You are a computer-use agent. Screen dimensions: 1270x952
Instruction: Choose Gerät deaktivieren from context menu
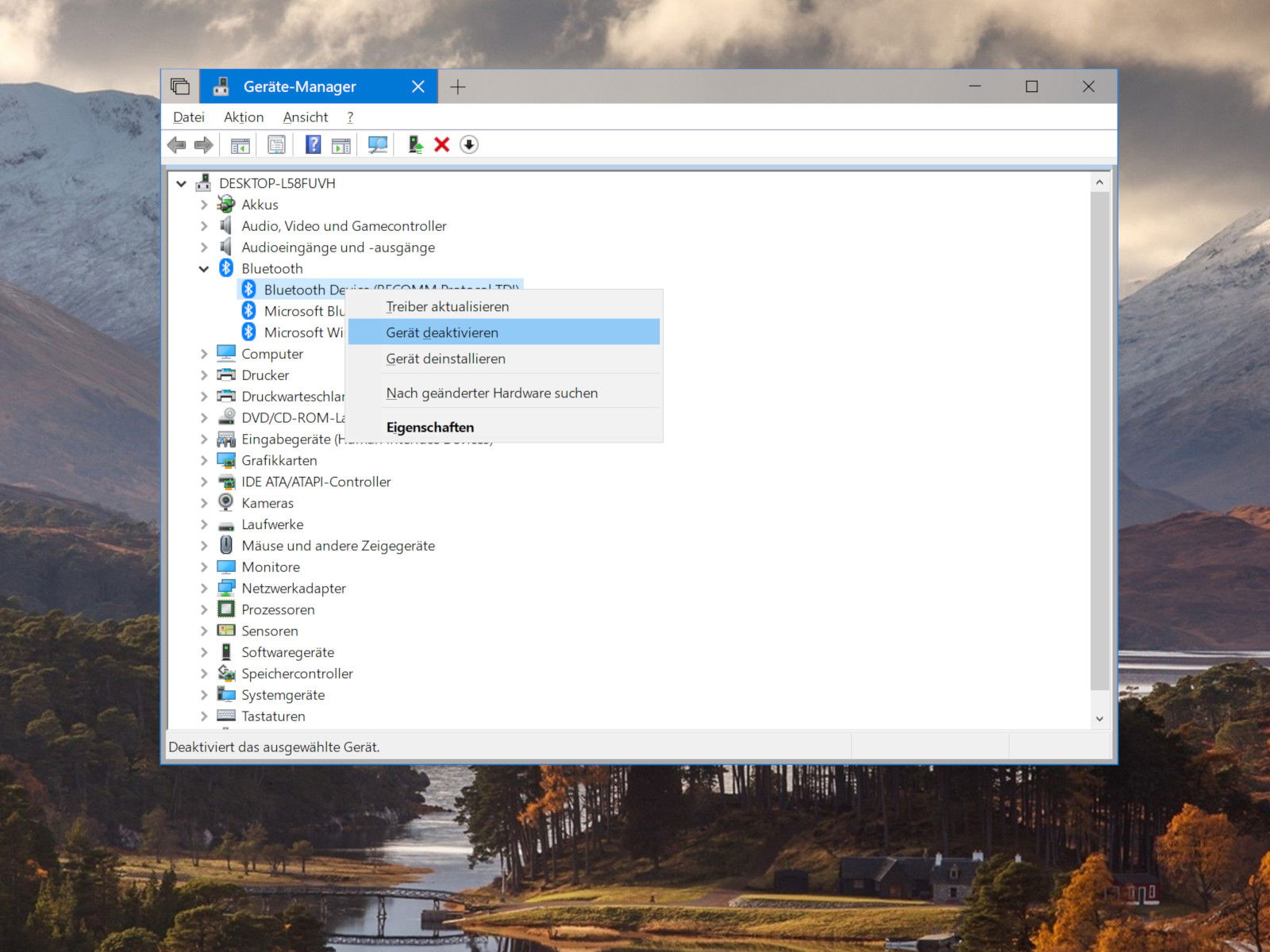tap(504, 332)
